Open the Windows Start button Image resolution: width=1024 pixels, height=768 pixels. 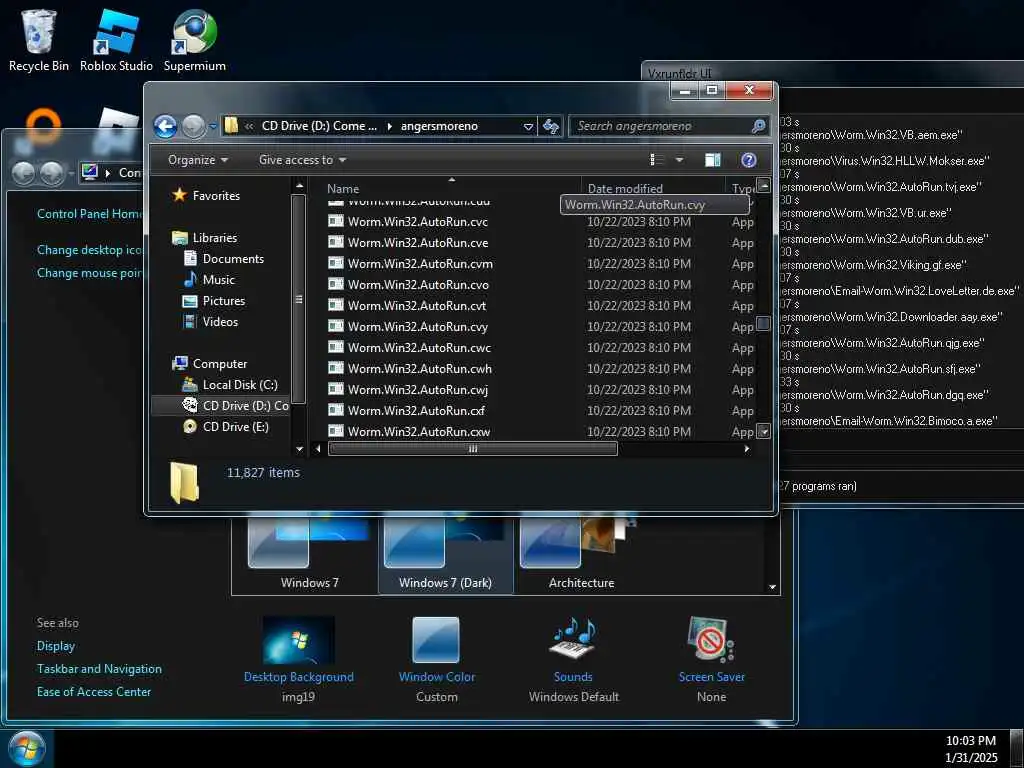[26, 749]
